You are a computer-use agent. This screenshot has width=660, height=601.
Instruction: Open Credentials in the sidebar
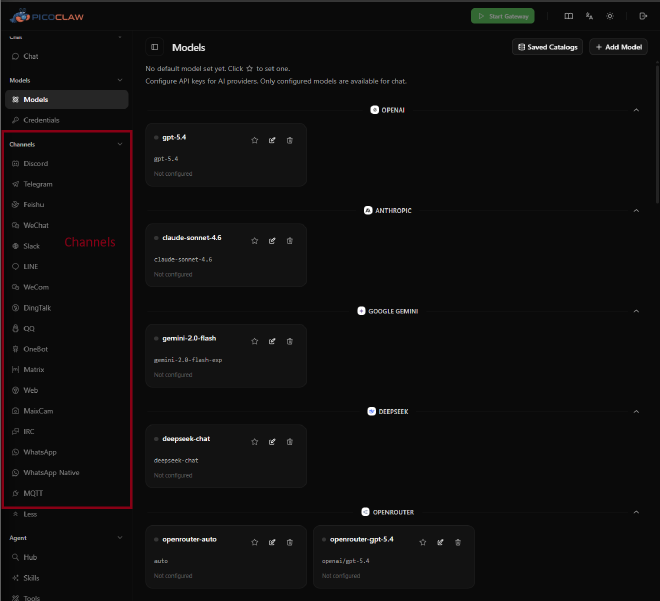coord(67,120)
